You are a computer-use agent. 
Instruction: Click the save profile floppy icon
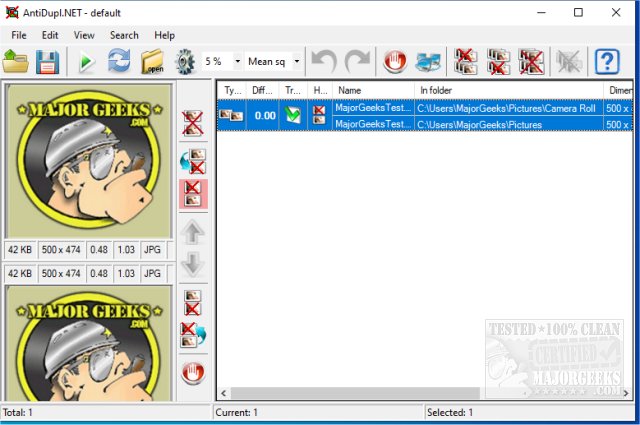[x=47, y=62]
